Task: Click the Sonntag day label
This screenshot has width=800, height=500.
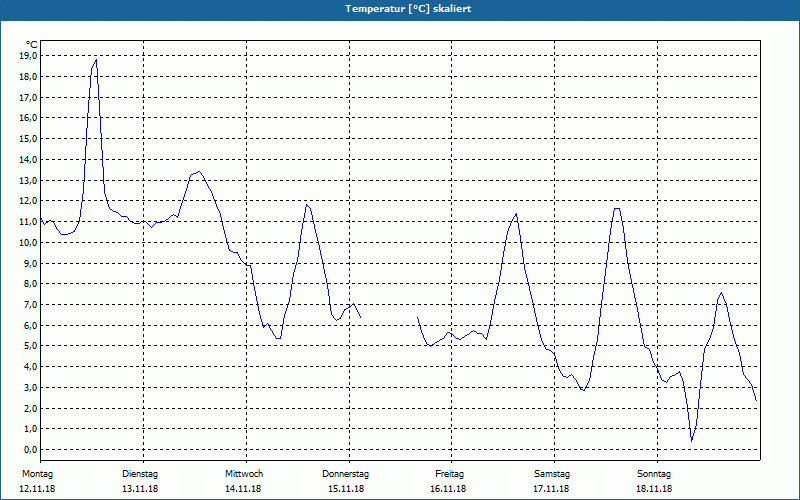Action: click(654, 474)
